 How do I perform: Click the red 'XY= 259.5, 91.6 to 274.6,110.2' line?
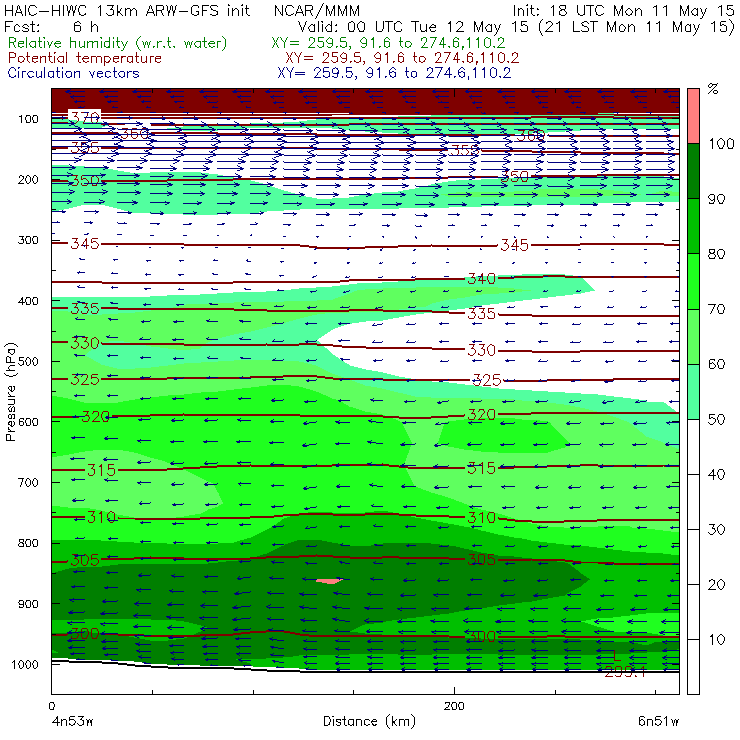tap(402, 58)
